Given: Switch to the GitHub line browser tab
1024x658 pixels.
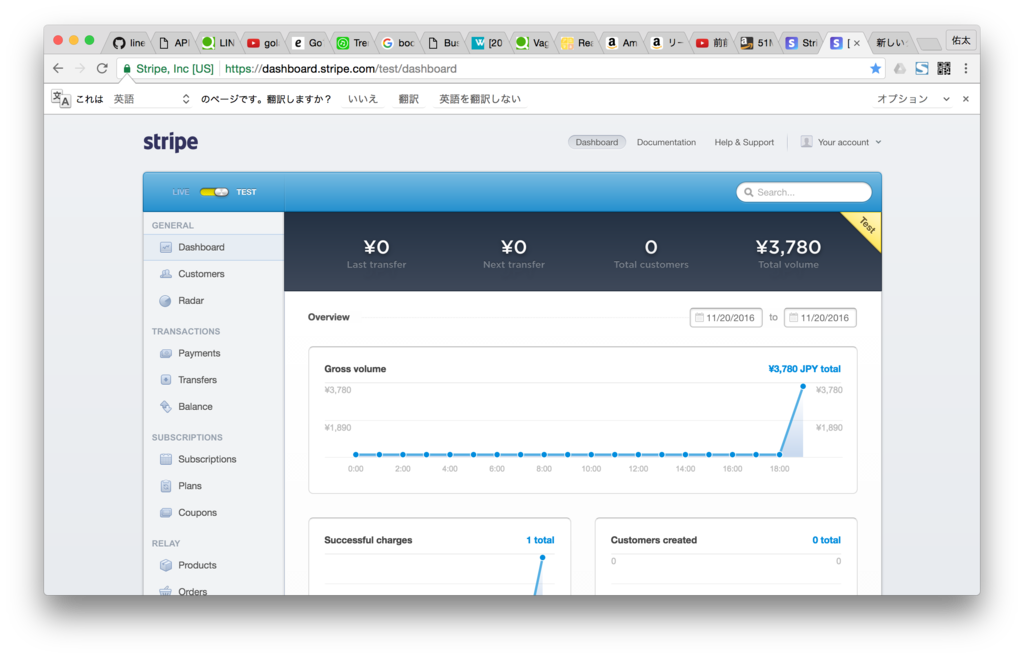Looking at the screenshot, I should click(x=129, y=43).
